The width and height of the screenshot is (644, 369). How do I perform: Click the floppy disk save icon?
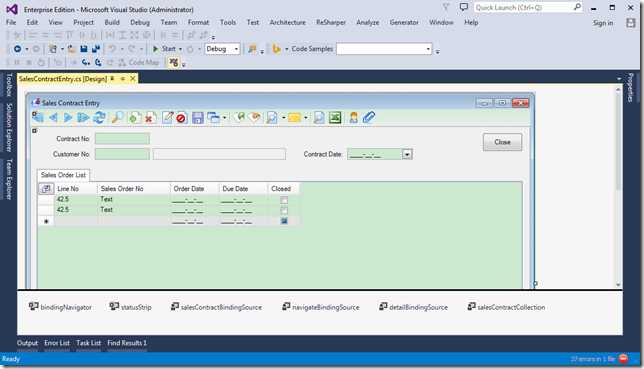point(198,118)
